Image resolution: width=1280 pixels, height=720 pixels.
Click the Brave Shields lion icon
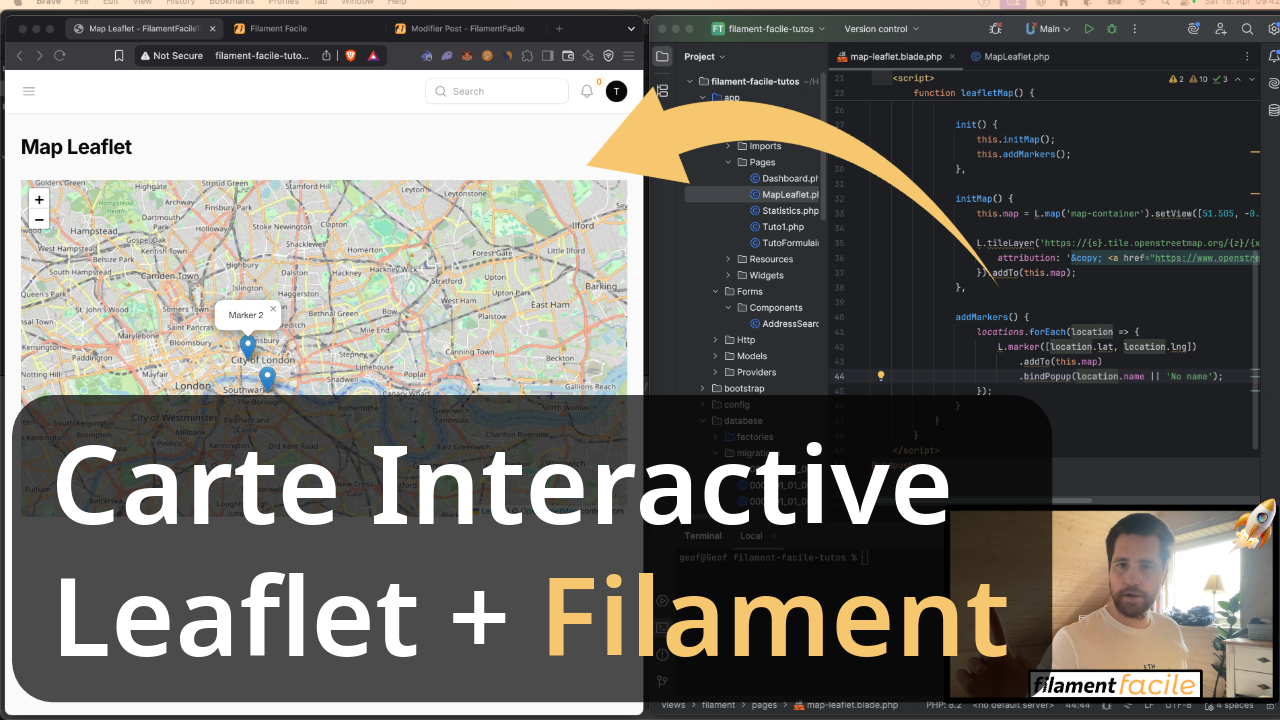point(350,56)
